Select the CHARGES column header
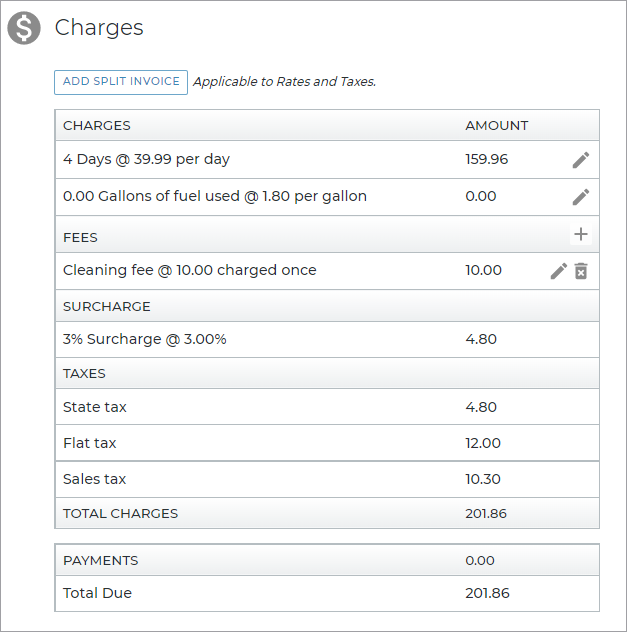 click(x=97, y=126)
